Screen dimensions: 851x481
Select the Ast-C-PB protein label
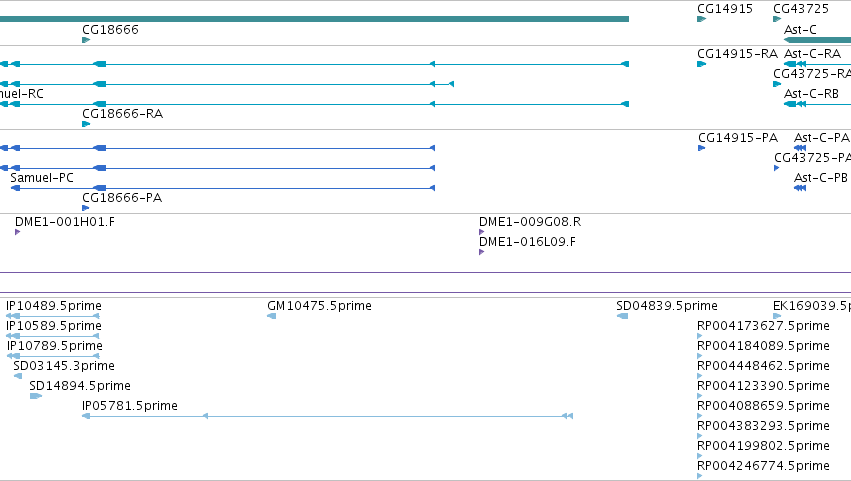821,178
